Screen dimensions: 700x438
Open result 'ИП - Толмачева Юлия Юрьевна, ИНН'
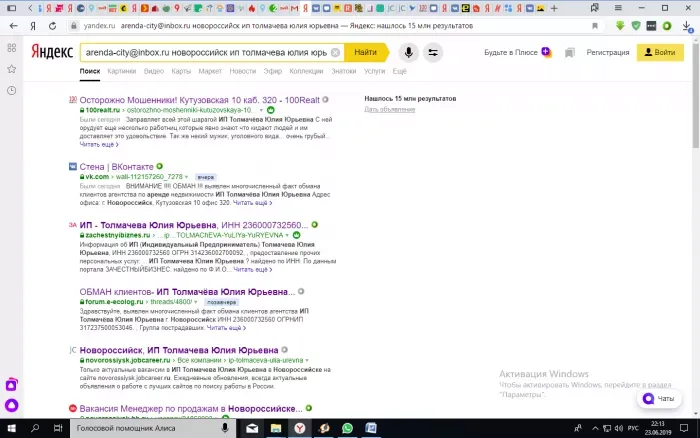point(194,225)
